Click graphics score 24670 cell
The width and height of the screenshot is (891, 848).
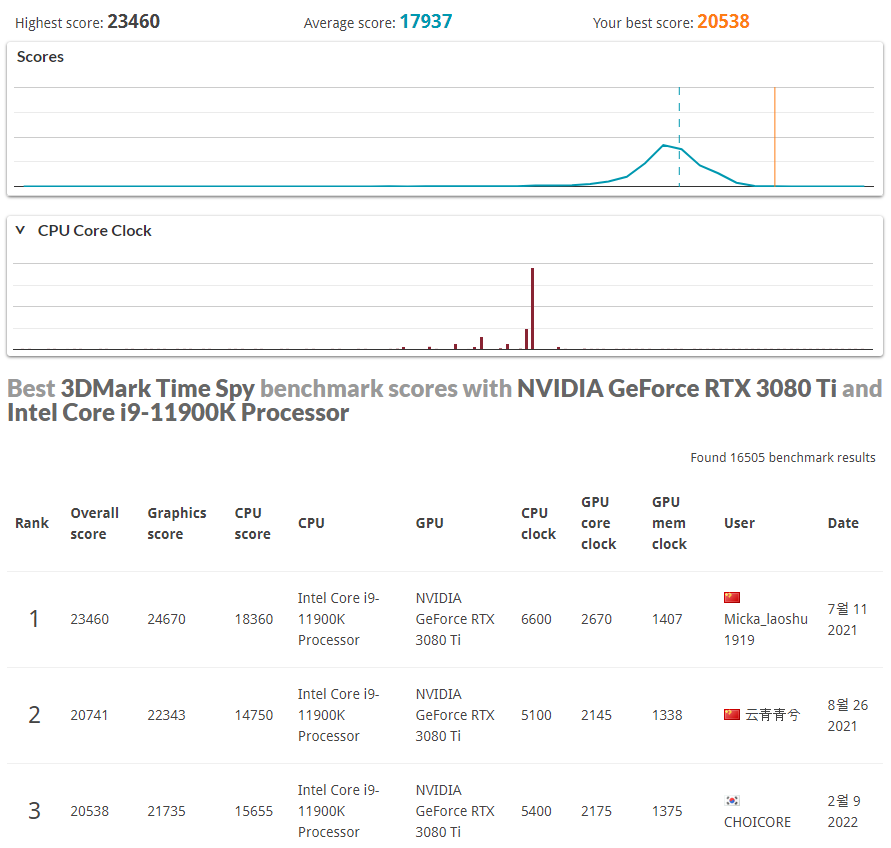coord(166,619)
